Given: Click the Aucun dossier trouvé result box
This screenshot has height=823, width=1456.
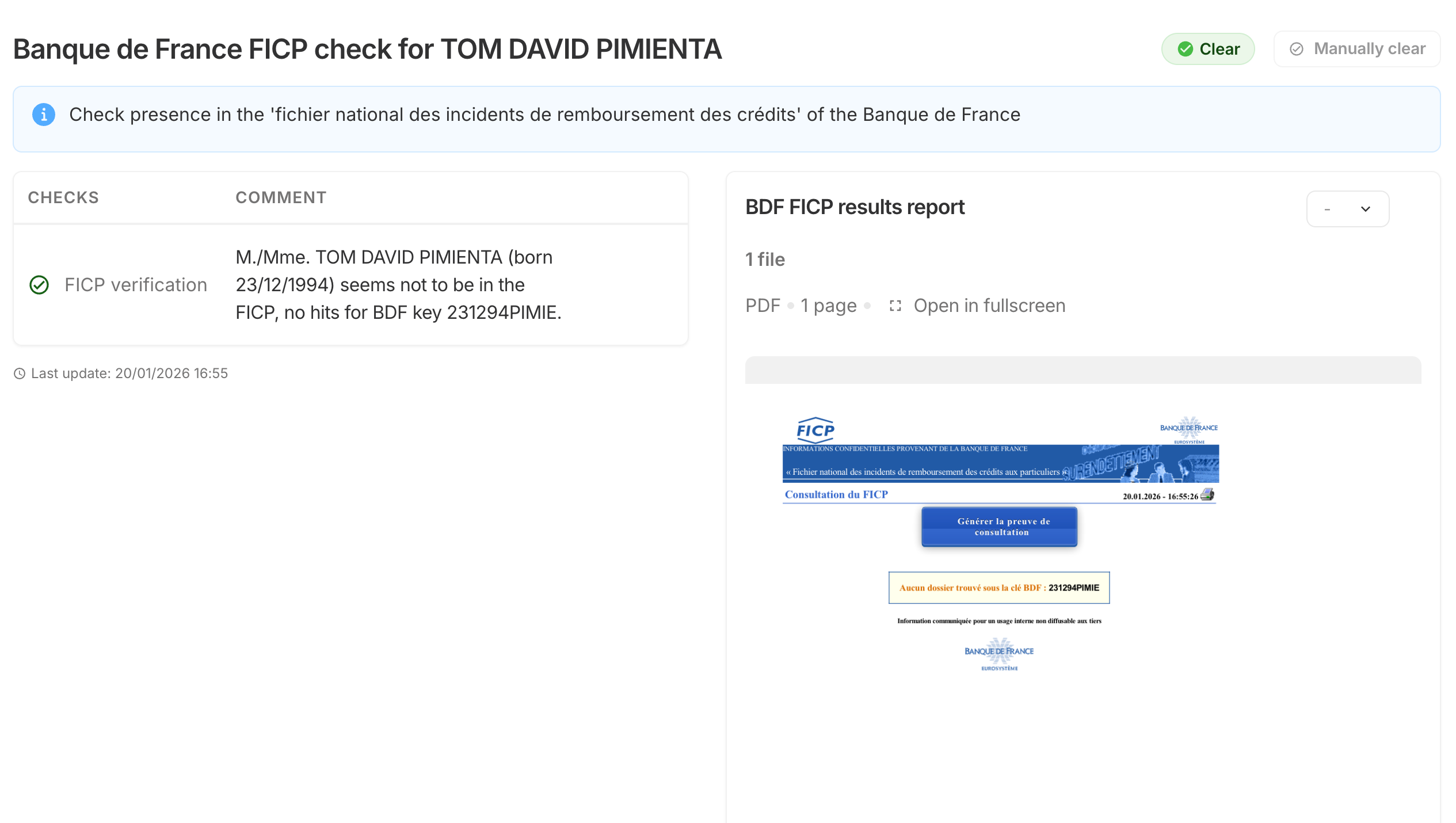Looking at the screenshot, I should click(x=998, y=588).
